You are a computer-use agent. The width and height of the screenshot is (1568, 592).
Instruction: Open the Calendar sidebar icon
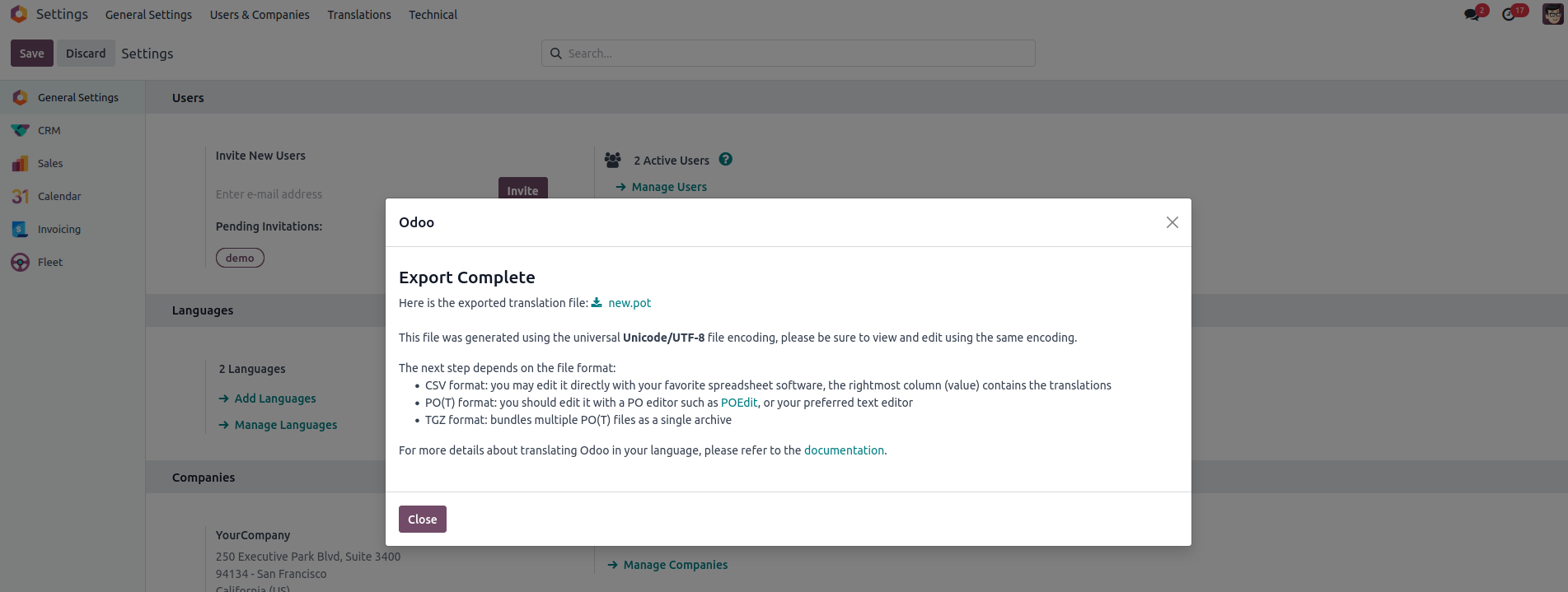point(21,196)
